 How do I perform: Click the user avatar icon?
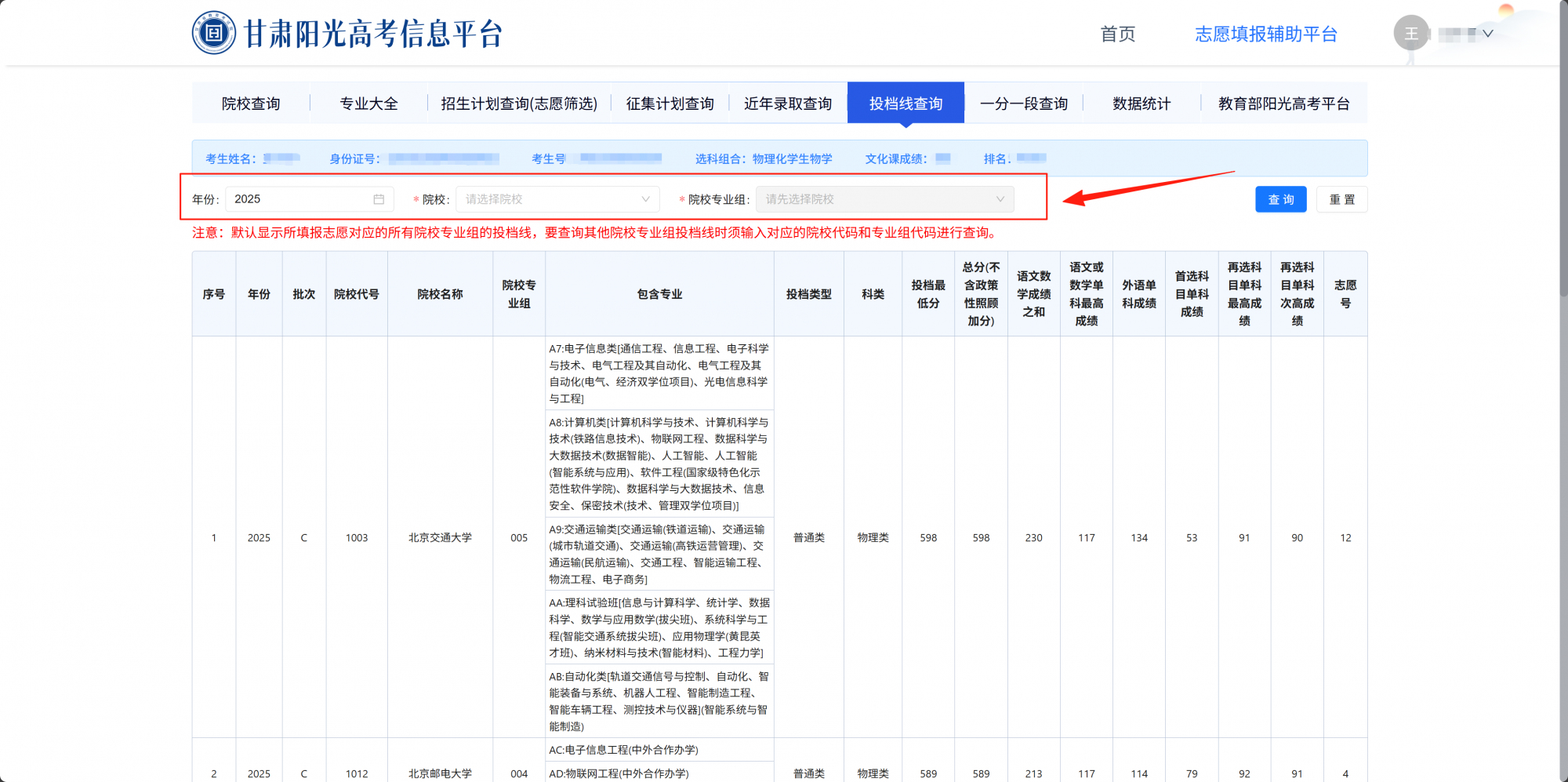point(1410,33)
